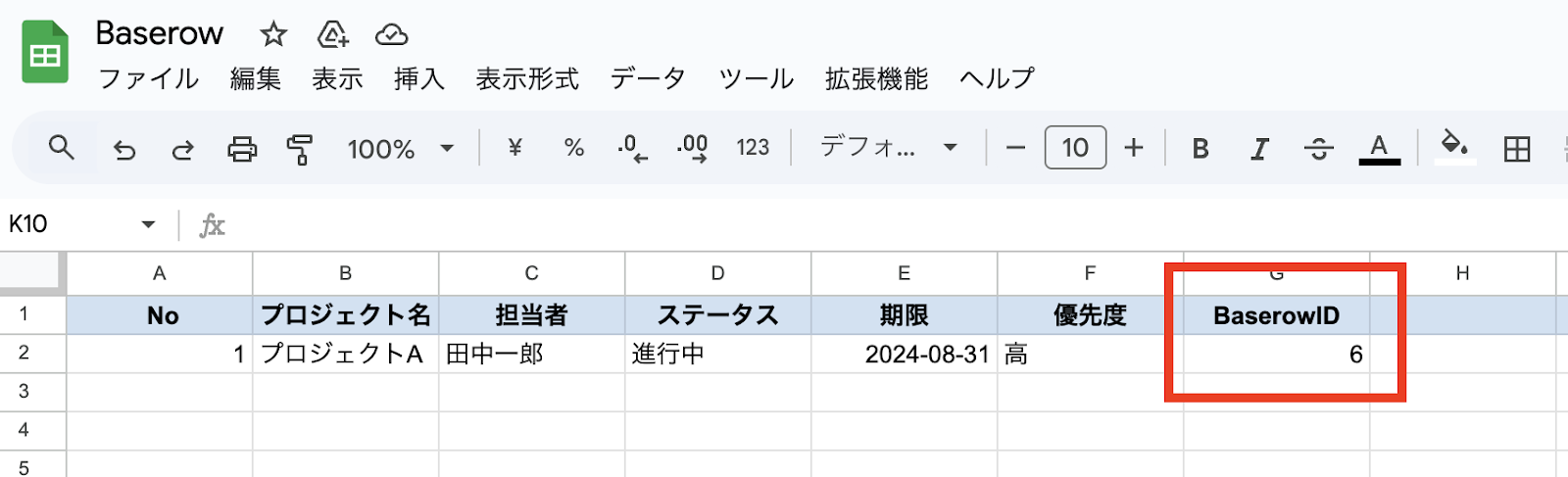This screenshot has width=1568, height=477.
Task: Click the move to Drive folder icon
Action: (333, 35)
